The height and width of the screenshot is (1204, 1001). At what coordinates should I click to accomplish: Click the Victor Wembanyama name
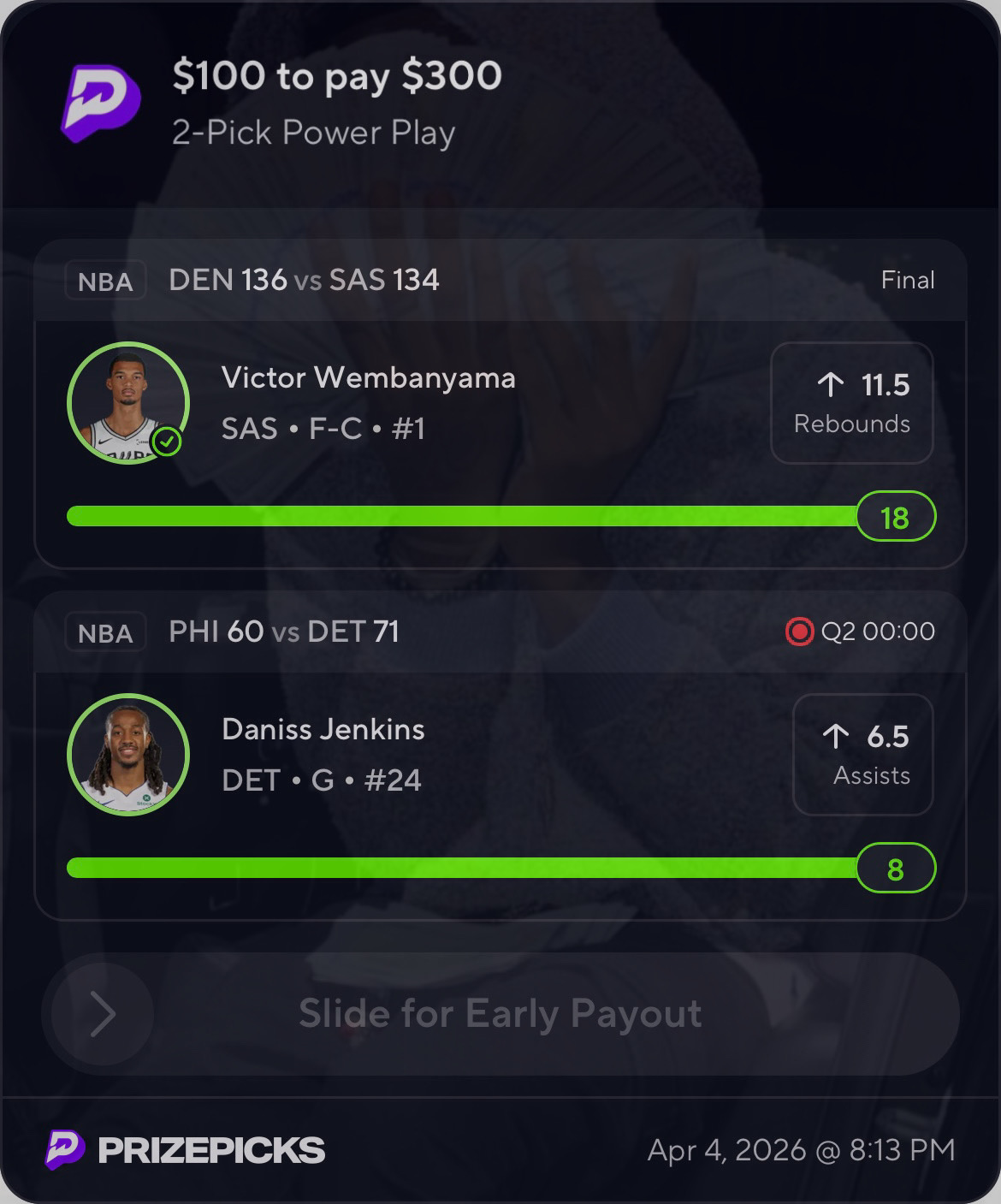pyautogui.click(x=369, y=378)
